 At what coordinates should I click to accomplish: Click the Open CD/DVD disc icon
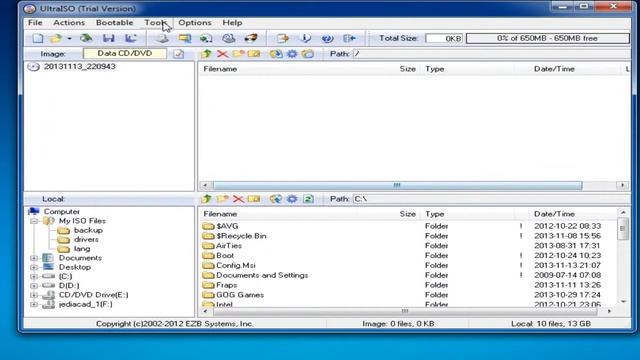coord(86,38)
